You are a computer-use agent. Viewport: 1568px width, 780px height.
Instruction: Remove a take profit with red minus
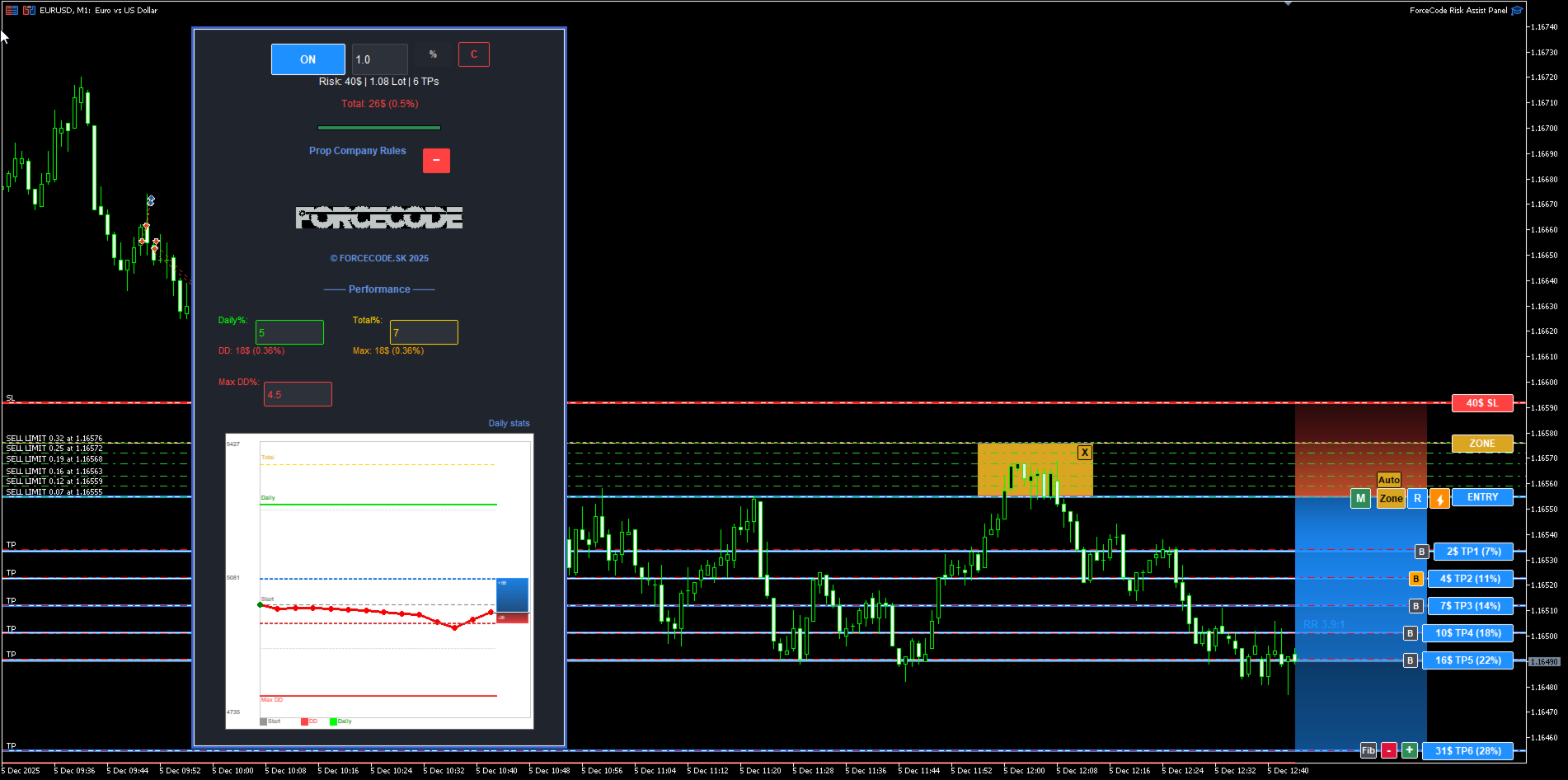pos(1389,750)
